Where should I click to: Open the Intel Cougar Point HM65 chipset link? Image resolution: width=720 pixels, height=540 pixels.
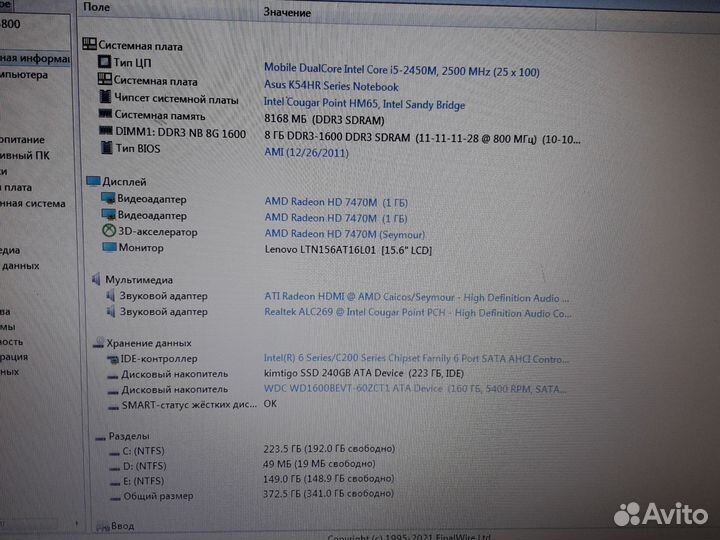pos(364,103)
